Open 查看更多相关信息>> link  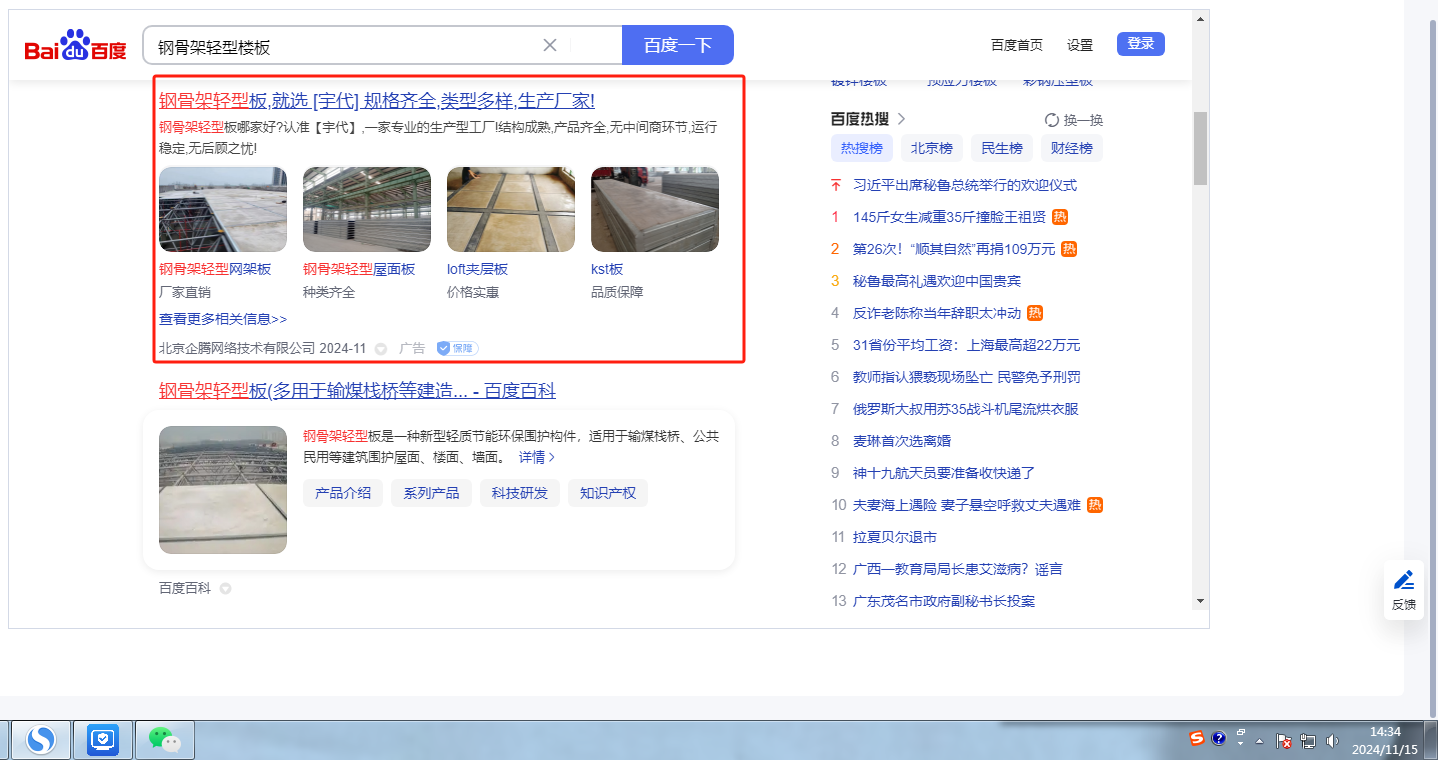pos(223,319)
